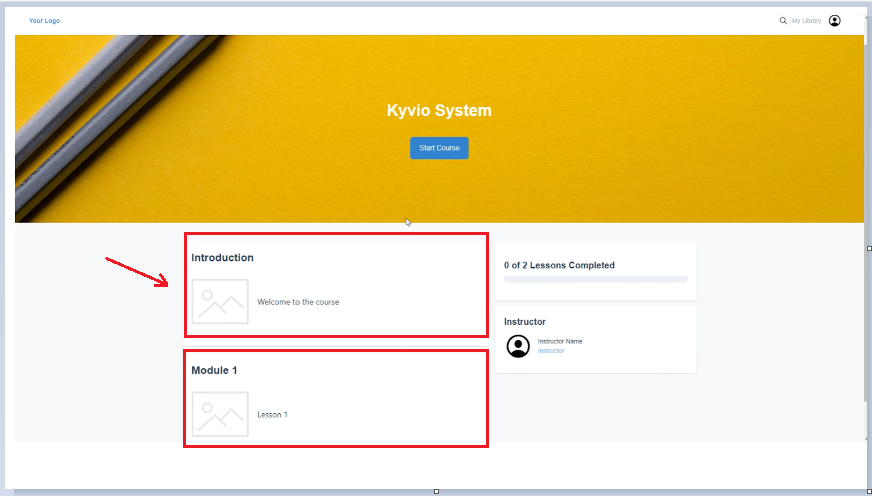Select the Introduction section heading
This screenshot has width=872, height=496.
tap(222, 258)
